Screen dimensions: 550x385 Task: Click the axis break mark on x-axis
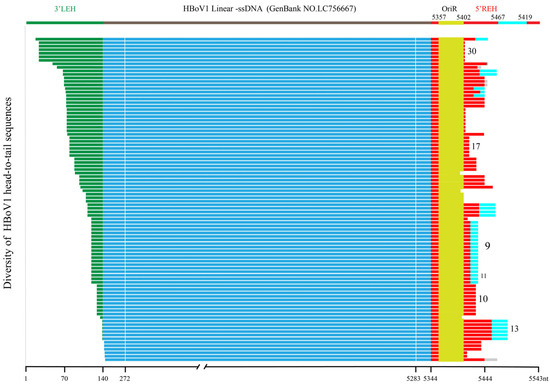pyautogui.click(x=201, y=367)
